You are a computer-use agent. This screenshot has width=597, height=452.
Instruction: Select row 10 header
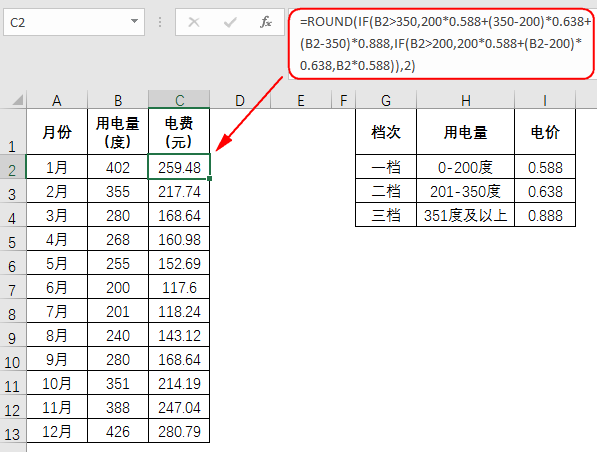(x=13, y=359)
